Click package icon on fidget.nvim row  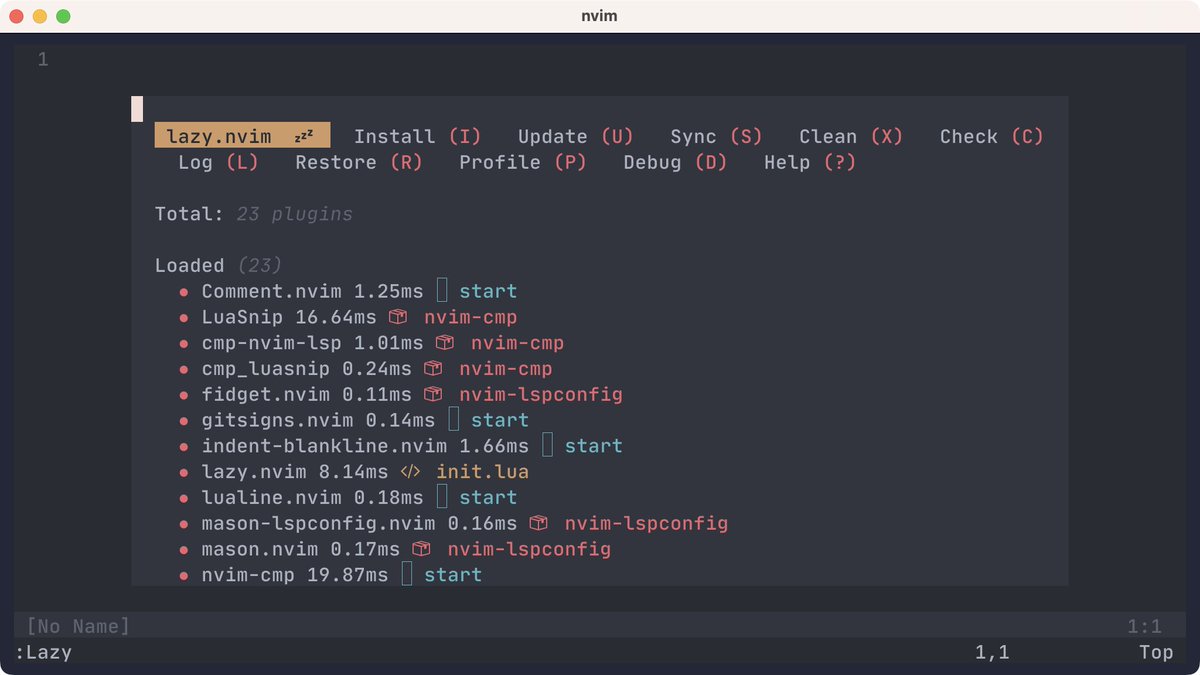point(433,394)
